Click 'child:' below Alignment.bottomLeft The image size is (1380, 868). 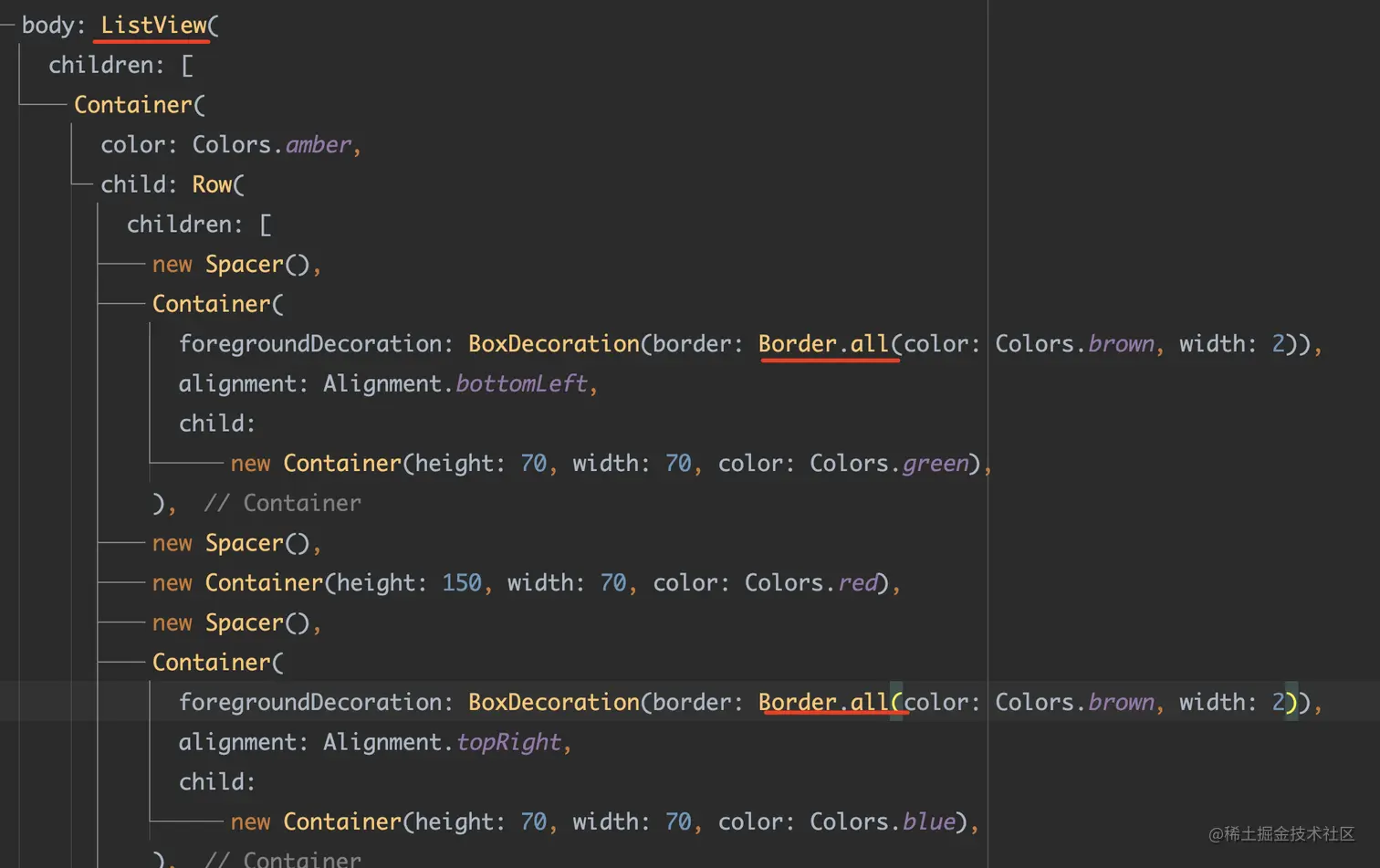217,424
